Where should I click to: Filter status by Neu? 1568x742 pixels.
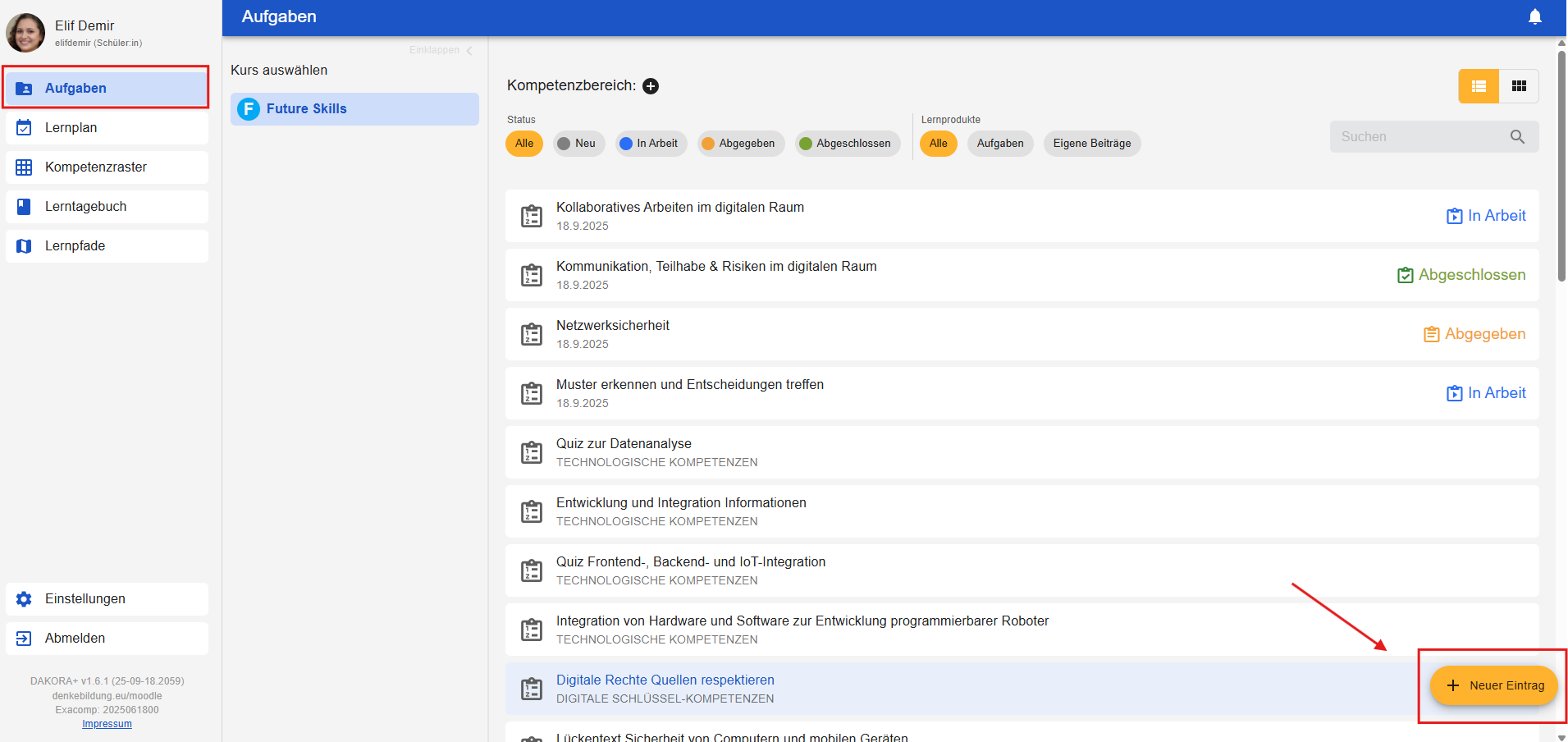point(578,144)
